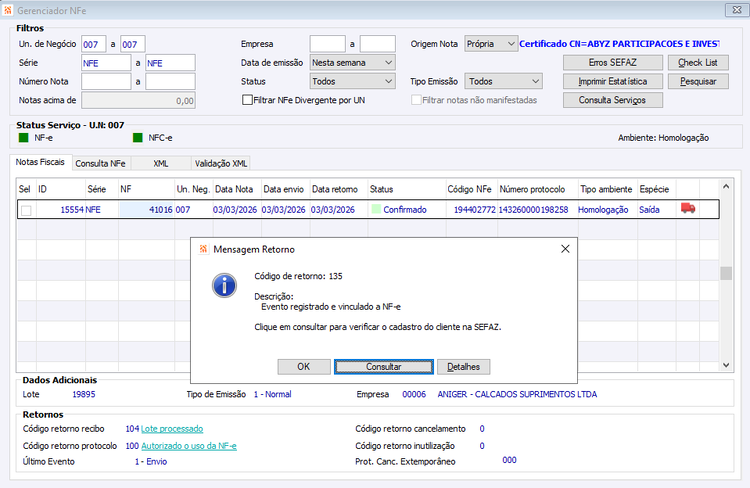Click the Erros SEFAZ button
Image resolution: width=750 pixels, height=488 pixels.
(613, 63)
